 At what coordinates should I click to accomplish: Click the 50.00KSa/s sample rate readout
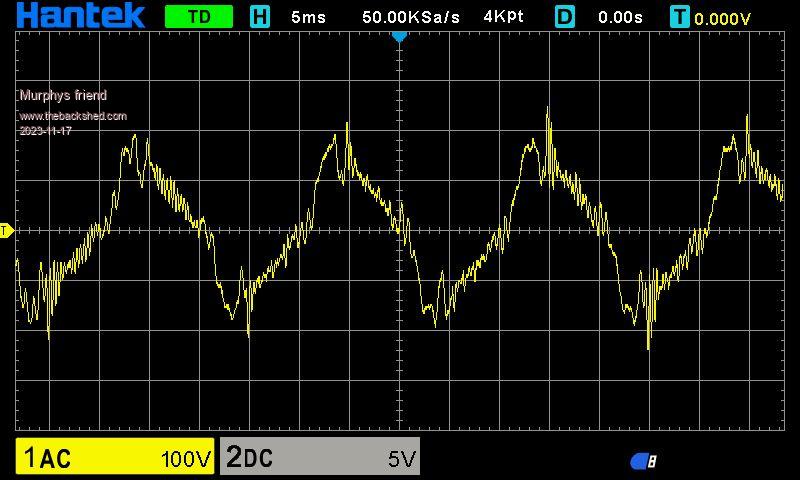point(411,17)
